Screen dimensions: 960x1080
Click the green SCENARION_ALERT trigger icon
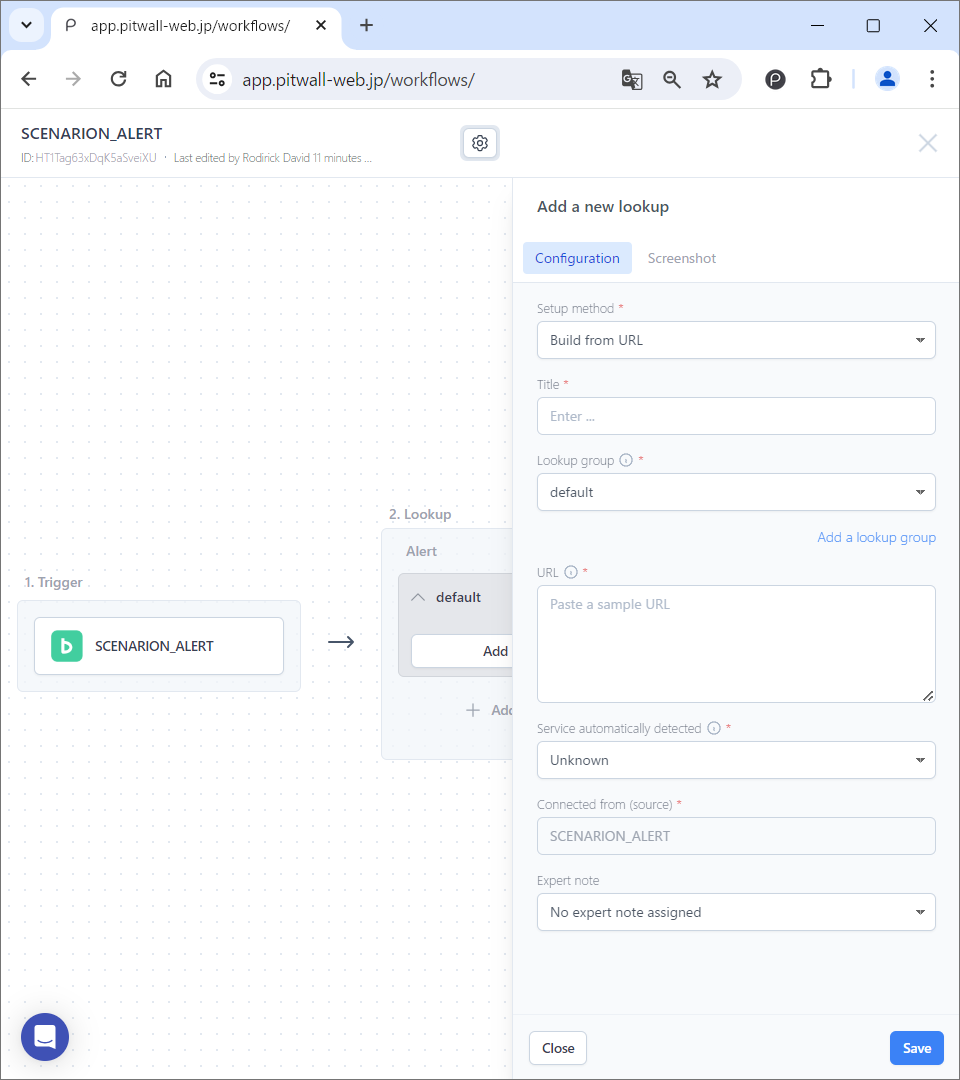click(x=66, y=646)
